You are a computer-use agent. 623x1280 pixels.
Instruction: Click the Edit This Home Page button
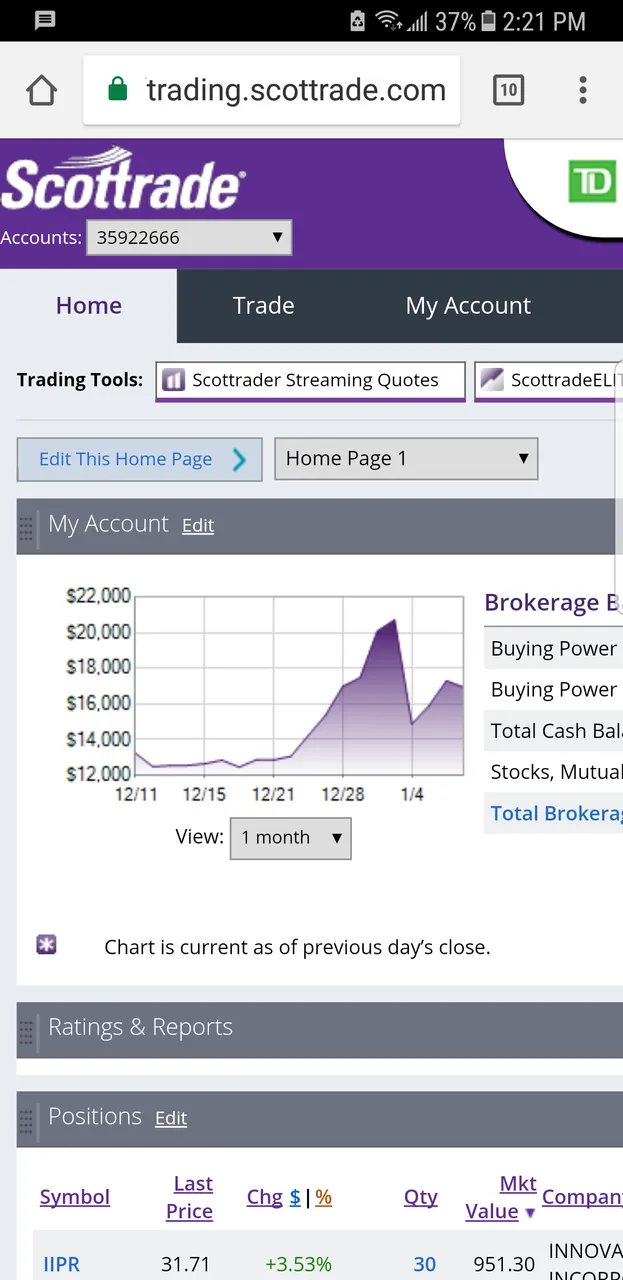coord(140,459)
